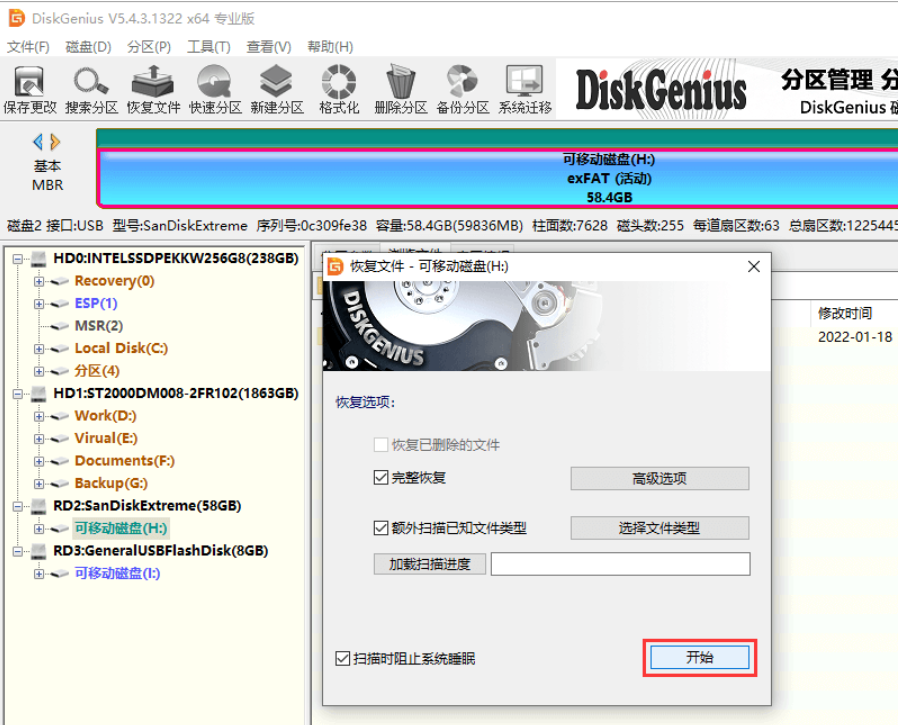Choose the 格式化 (Format) toolbar icon

[339, 82]
